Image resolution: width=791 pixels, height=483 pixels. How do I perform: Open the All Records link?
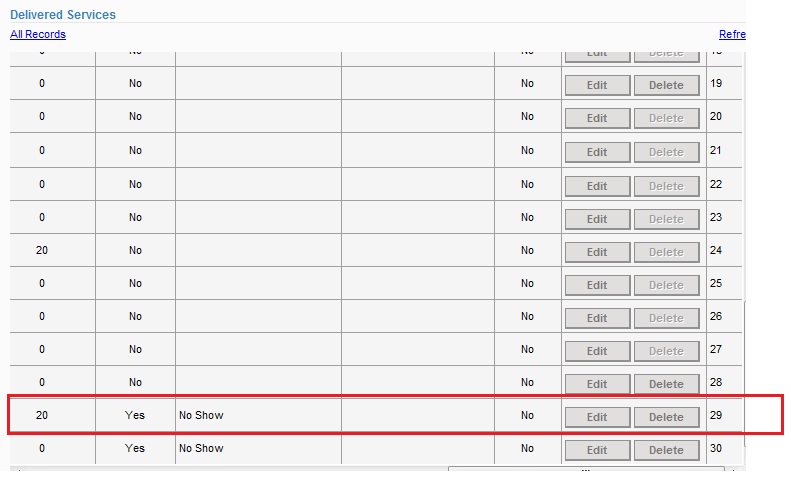pos(38,34)
